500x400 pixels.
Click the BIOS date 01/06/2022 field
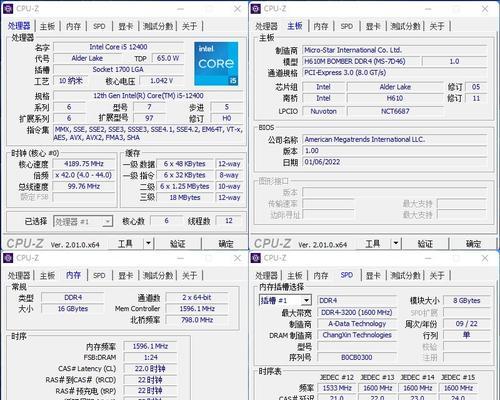tap(395, 162)
